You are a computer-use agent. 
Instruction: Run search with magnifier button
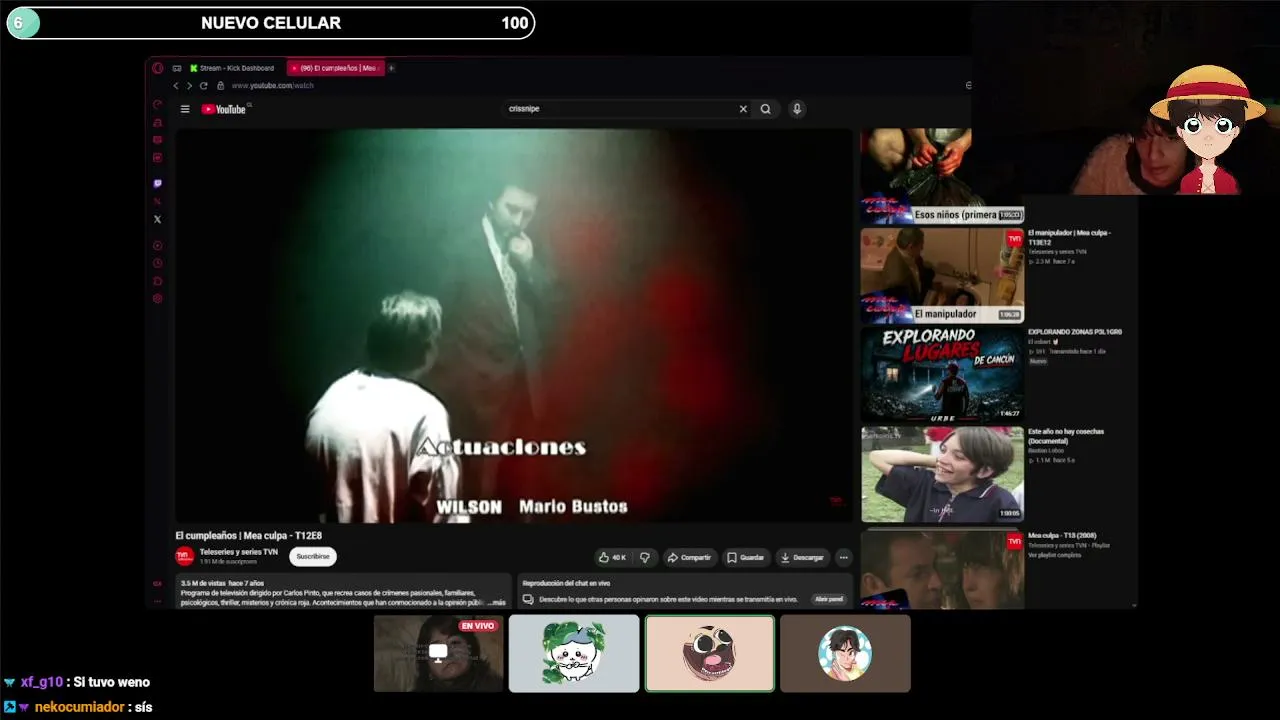[x=766, y=109]
